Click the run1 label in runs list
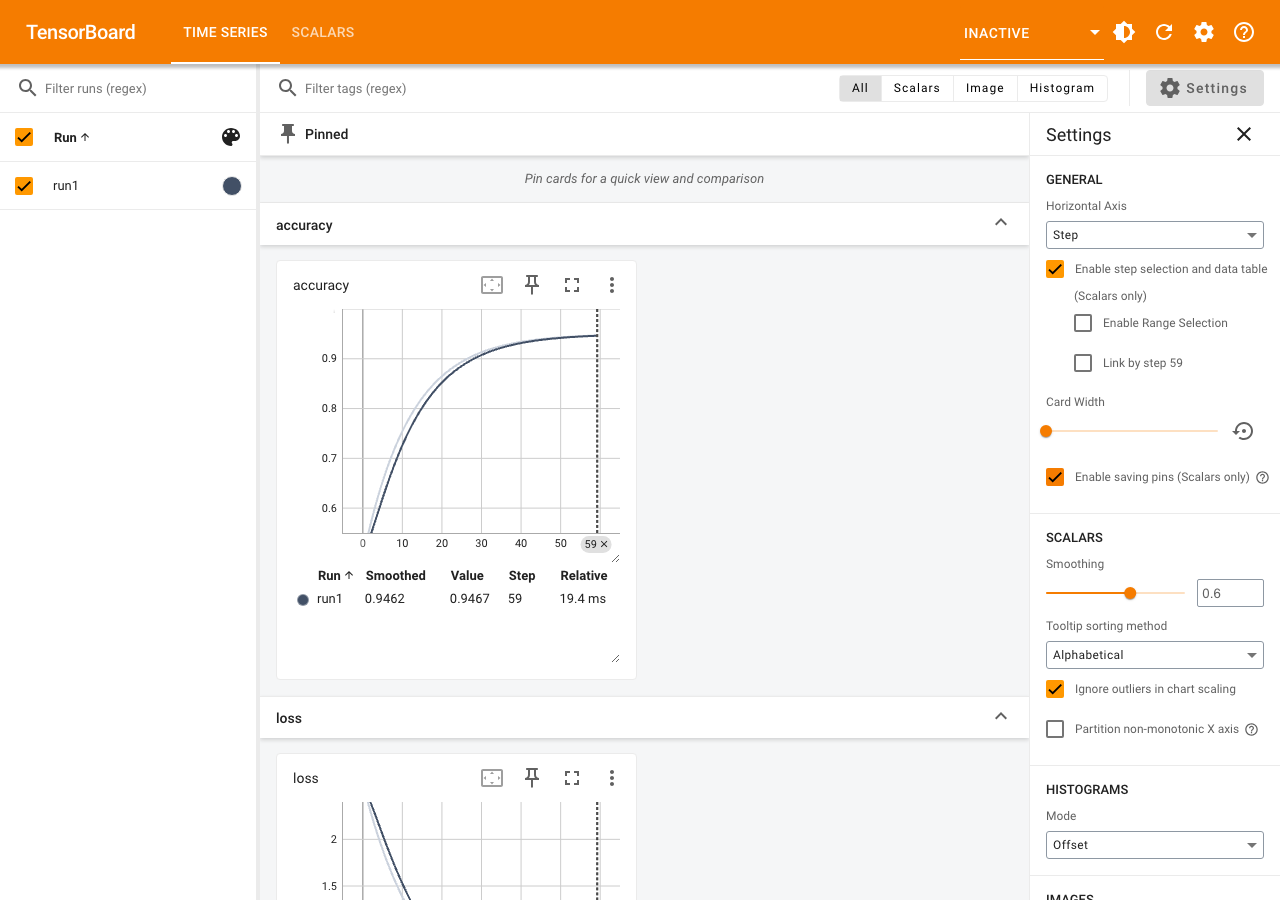This screenshot has width=1280, height=900. [x=66, y=185]
